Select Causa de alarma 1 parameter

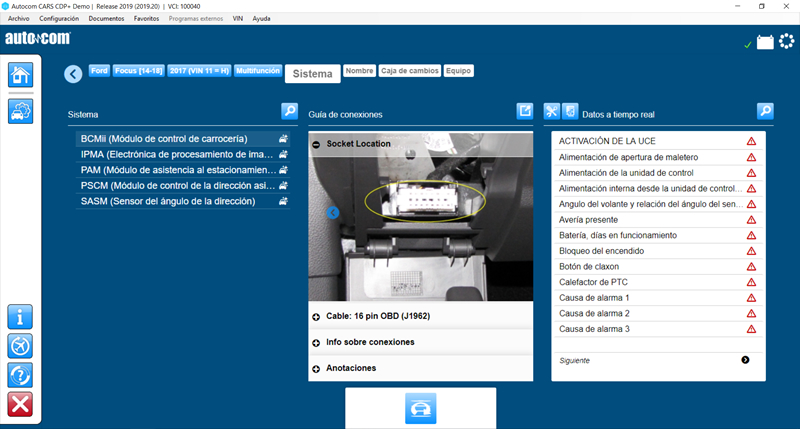pos(658,298)
